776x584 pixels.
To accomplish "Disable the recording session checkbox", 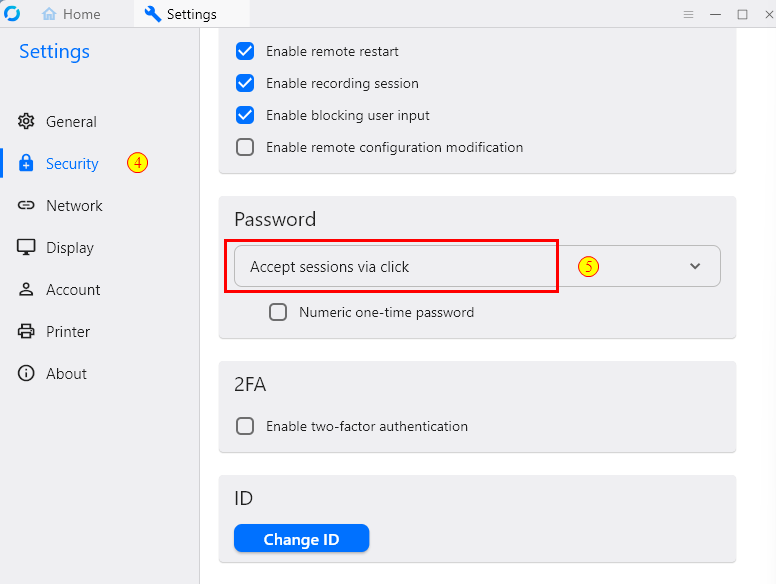I will (245, 83).
